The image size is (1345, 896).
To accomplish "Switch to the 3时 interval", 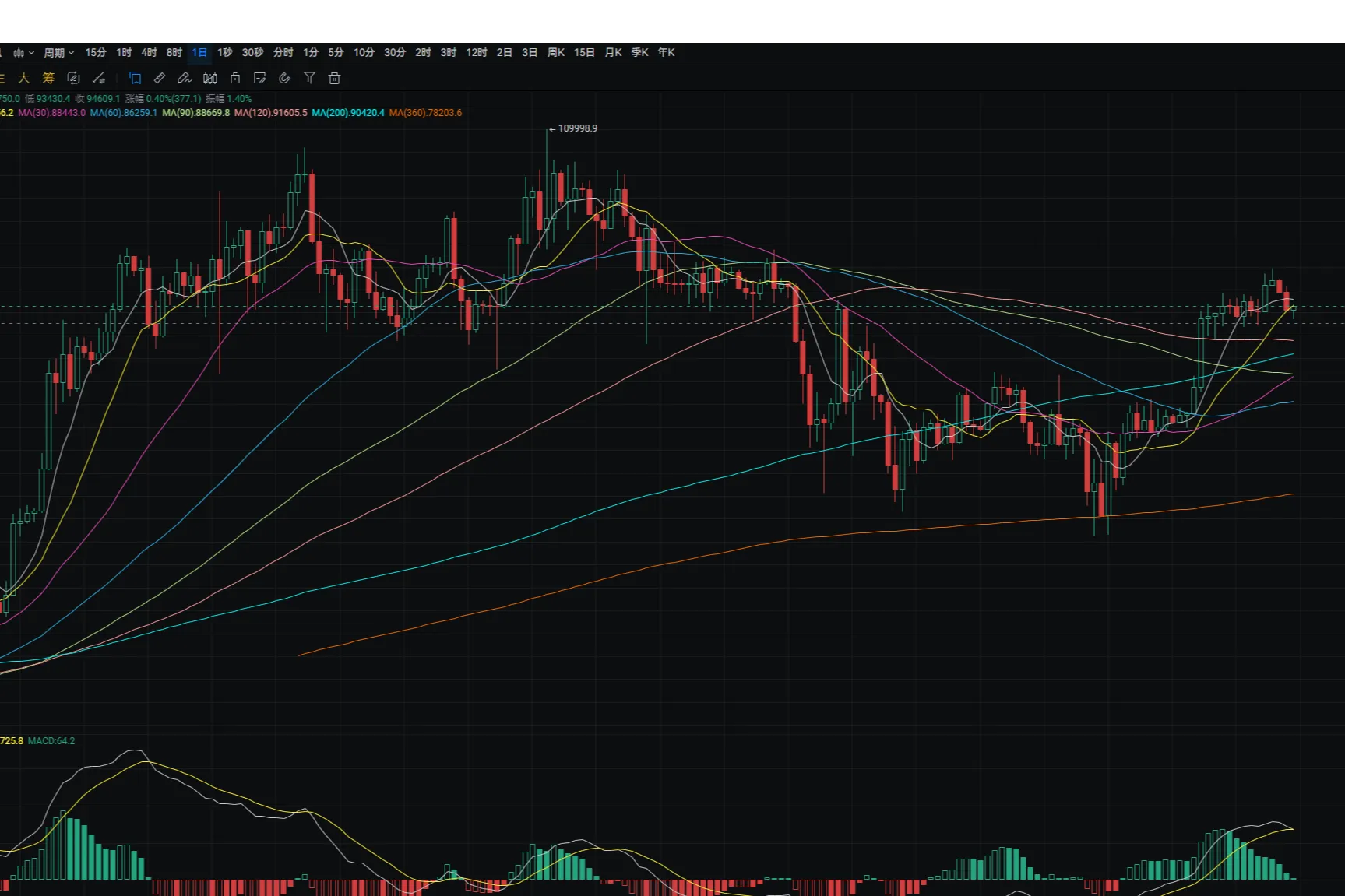I will [449, 53].
